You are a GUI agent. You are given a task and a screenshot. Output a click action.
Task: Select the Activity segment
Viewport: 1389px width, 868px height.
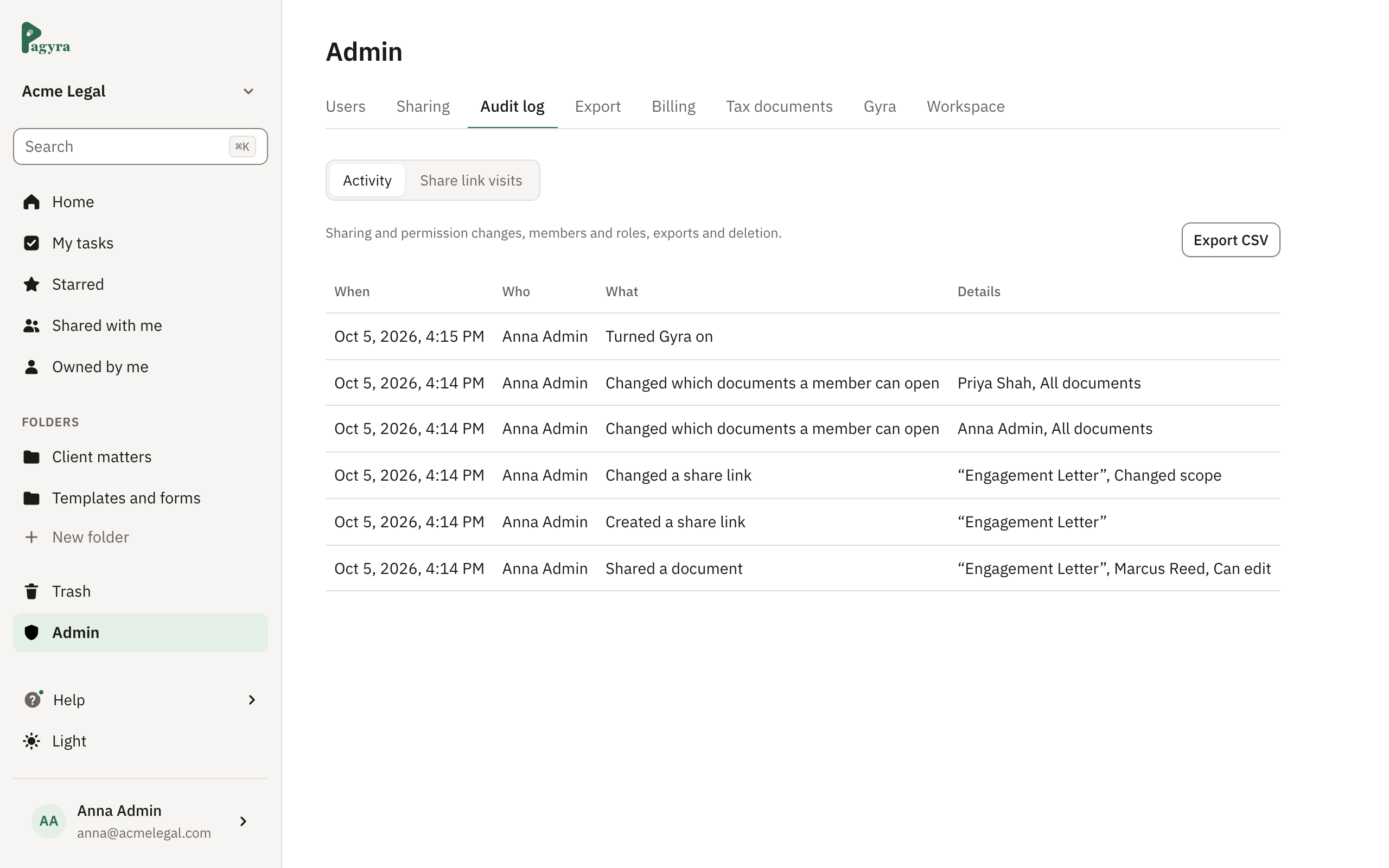coord(367,180)
